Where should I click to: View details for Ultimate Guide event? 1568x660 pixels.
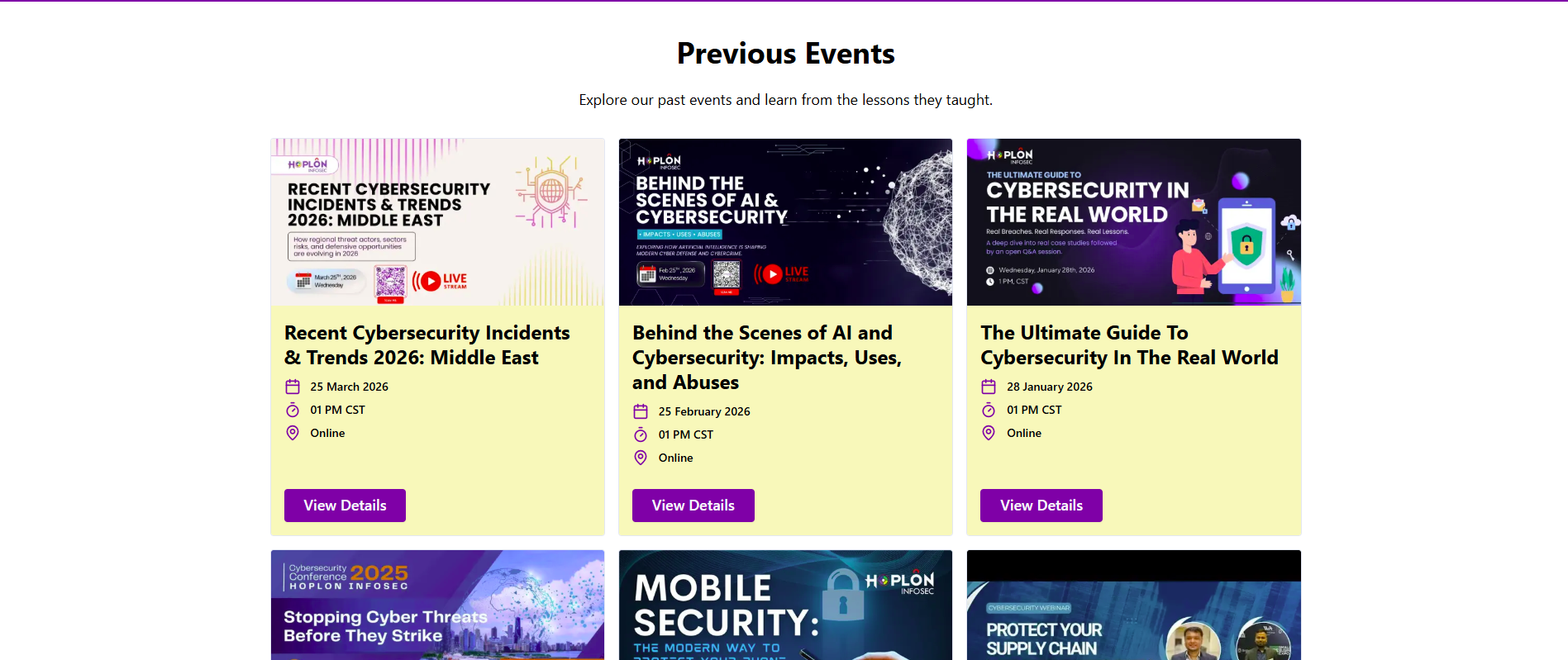pyautogui.click(x=1041, y=506)
